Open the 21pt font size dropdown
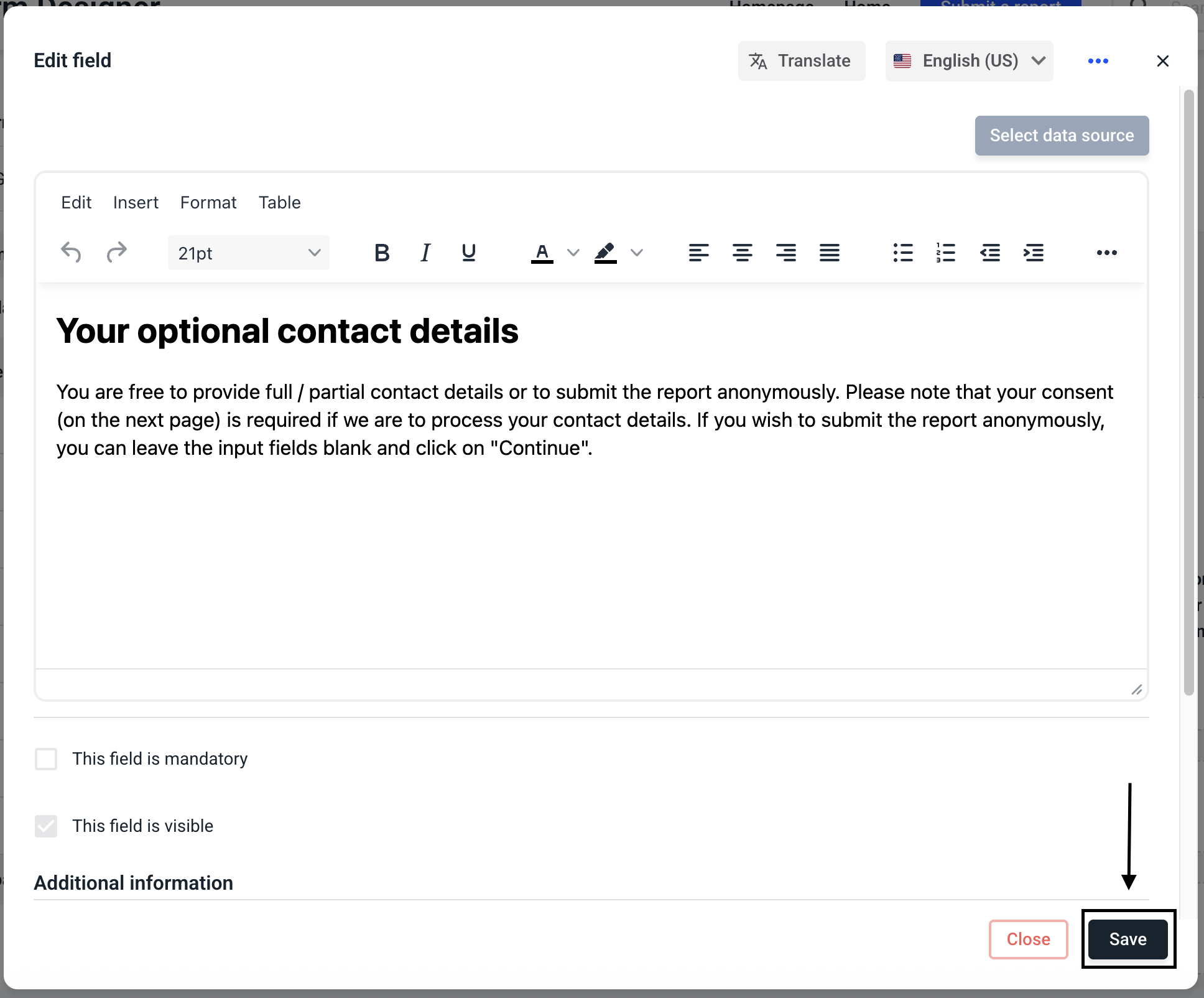Image resolution: width=1204 pixels, height=998 pixels. point(248,253)
